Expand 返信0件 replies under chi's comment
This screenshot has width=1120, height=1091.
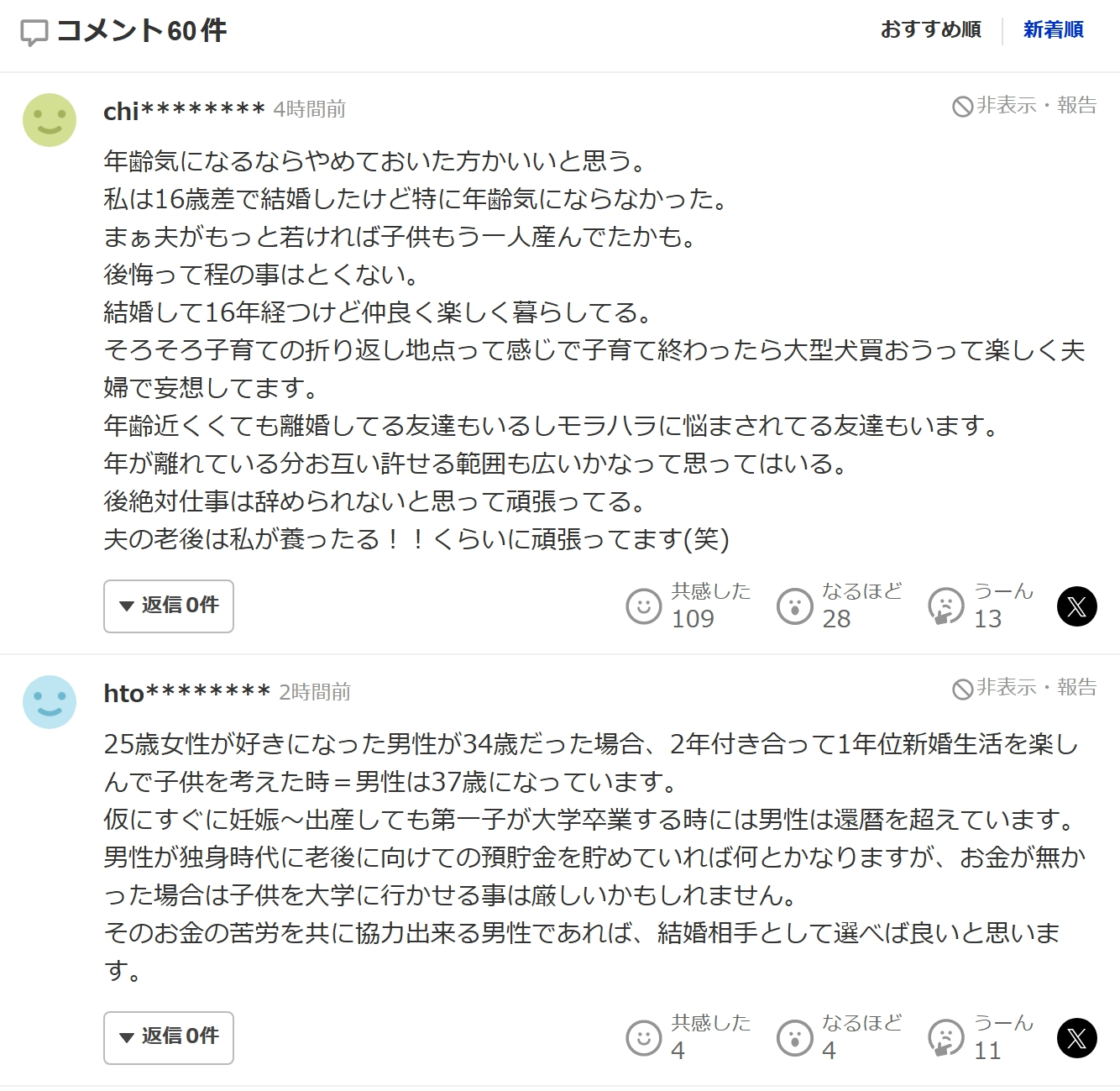pyautogui.click(x=169, y=606)
